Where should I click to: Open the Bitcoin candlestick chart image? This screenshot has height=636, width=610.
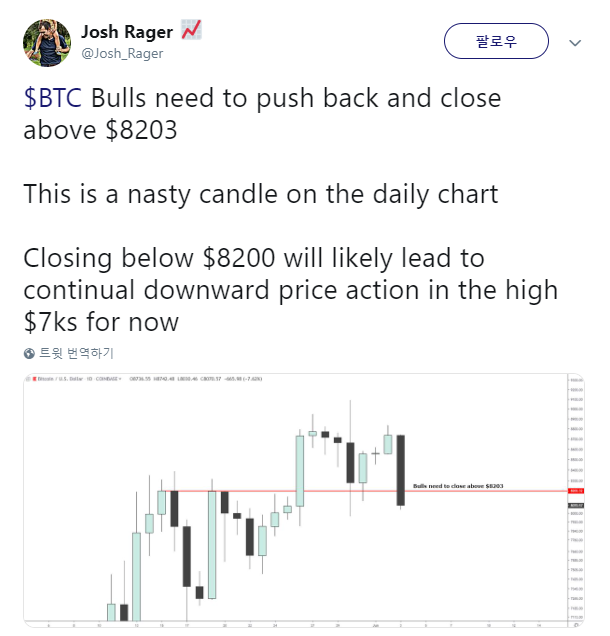tap(304, 500)
